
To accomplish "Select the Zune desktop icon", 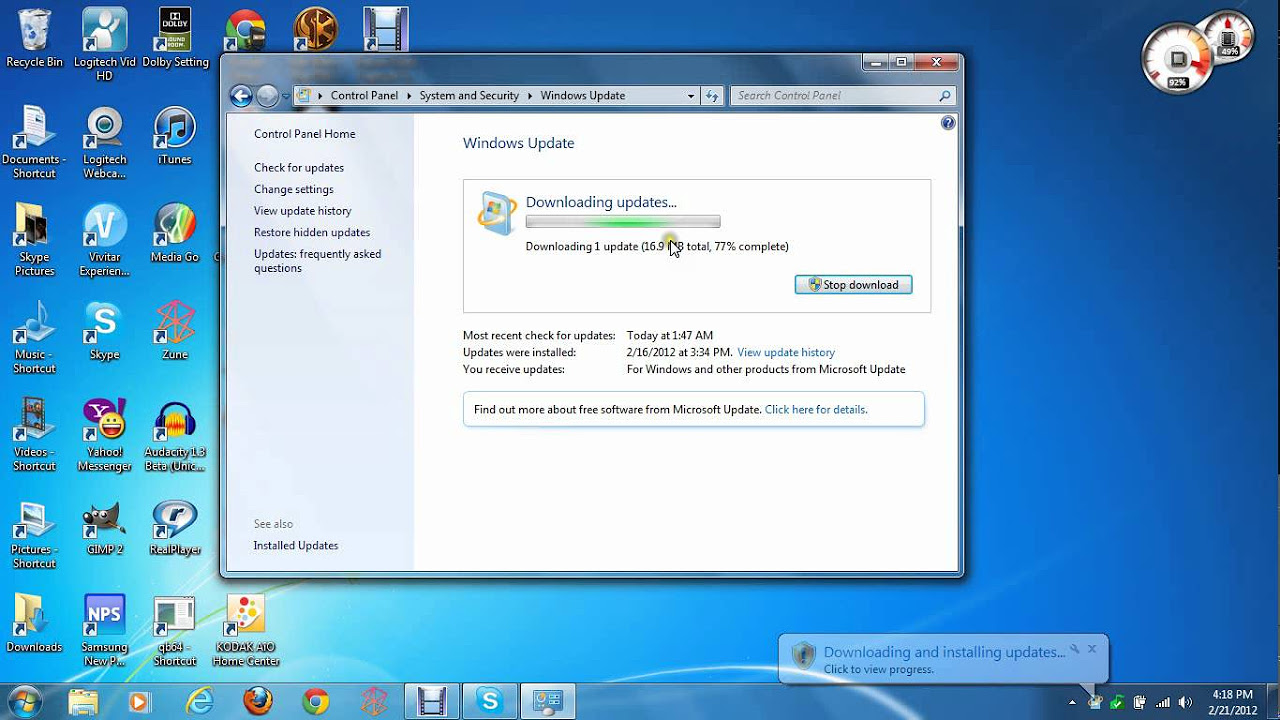I will [x=175, y=331].
